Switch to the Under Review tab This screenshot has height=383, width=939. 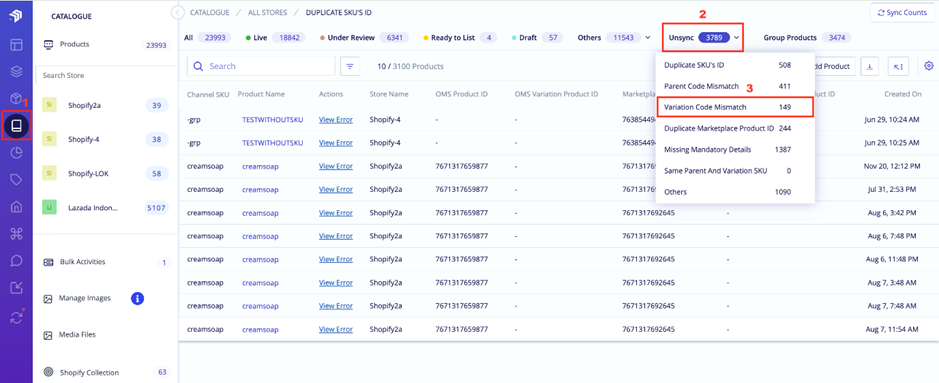[364, 38]
